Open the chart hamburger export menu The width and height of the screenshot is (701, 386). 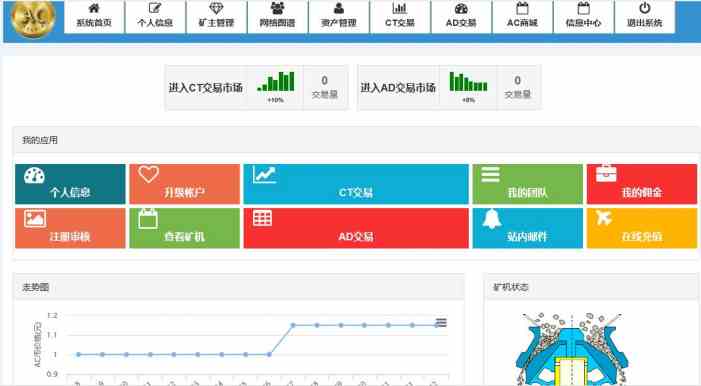[x=441, y=322]
